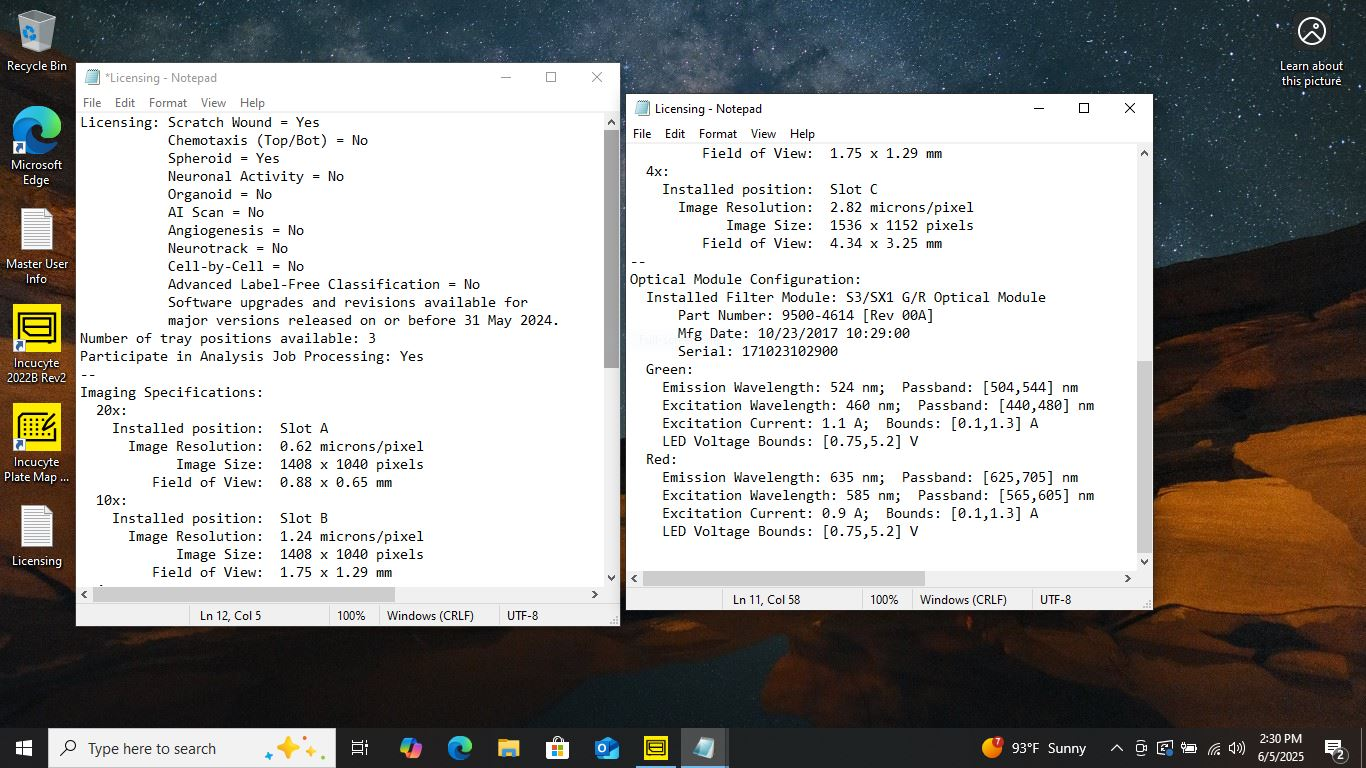
Task: Click the battery power tray icon
Action: click(1189, 748)
